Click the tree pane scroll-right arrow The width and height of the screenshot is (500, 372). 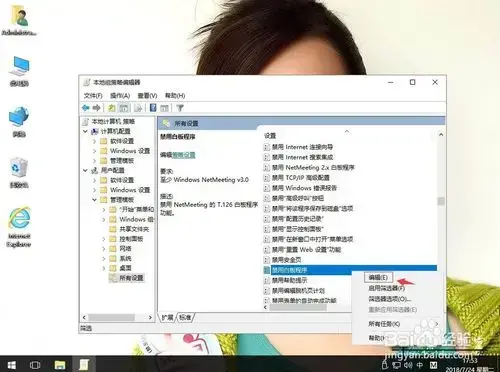(x=150, y=317)
